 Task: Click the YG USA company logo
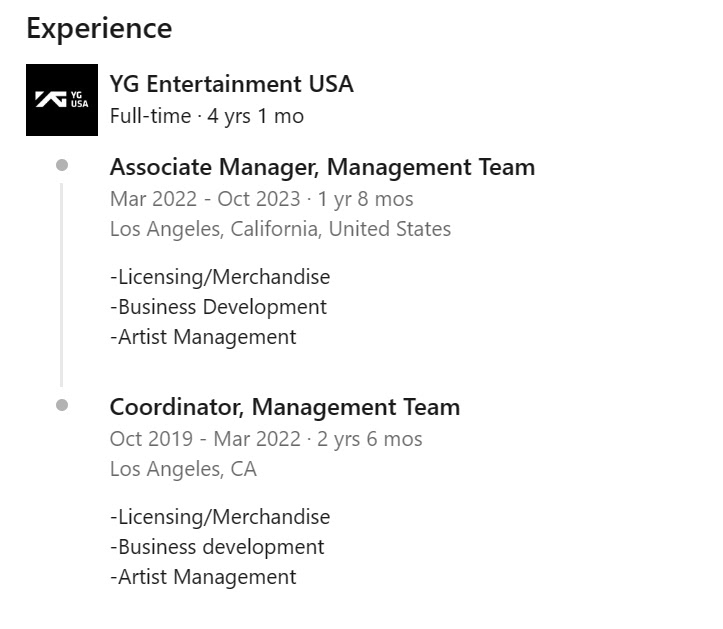point(62,100)
